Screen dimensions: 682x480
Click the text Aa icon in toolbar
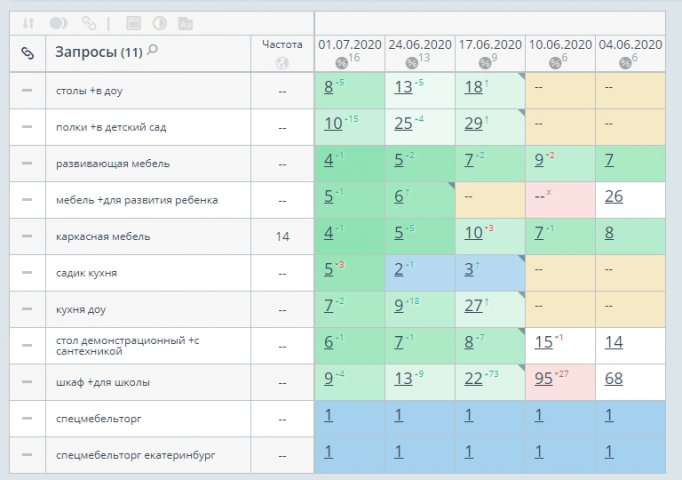pos(185,23)
